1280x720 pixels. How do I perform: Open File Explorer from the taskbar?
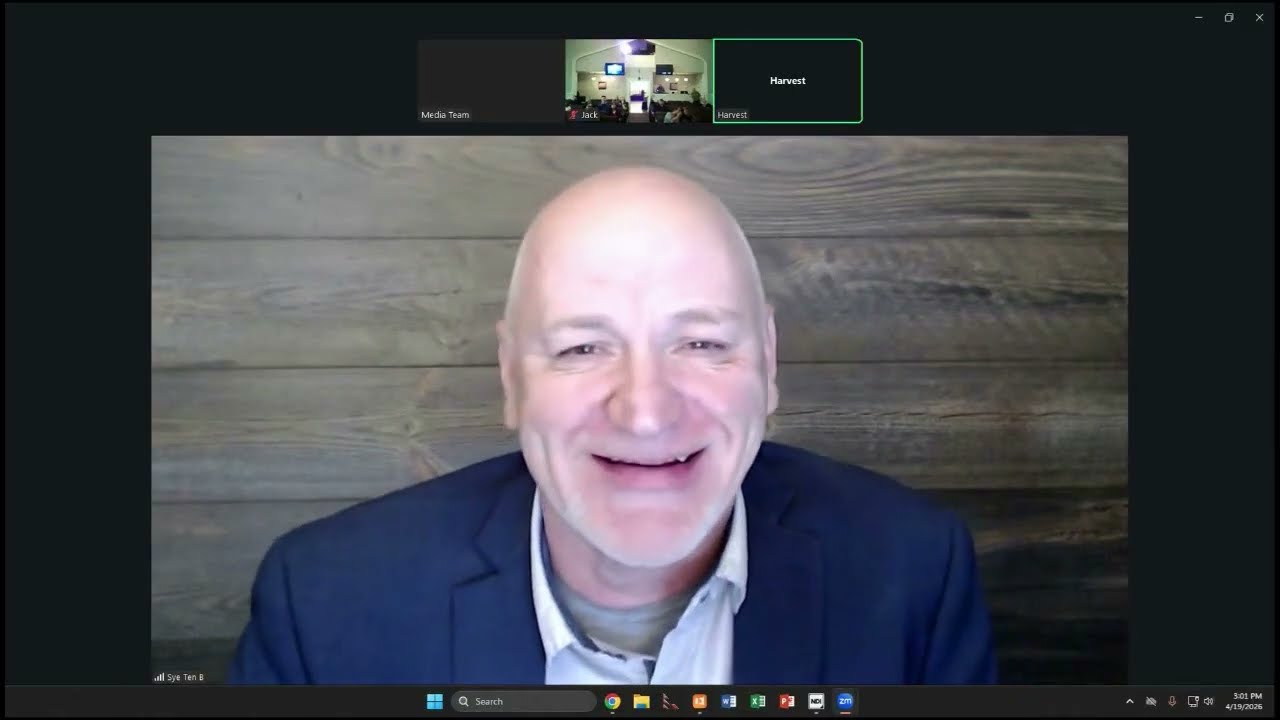641,701
